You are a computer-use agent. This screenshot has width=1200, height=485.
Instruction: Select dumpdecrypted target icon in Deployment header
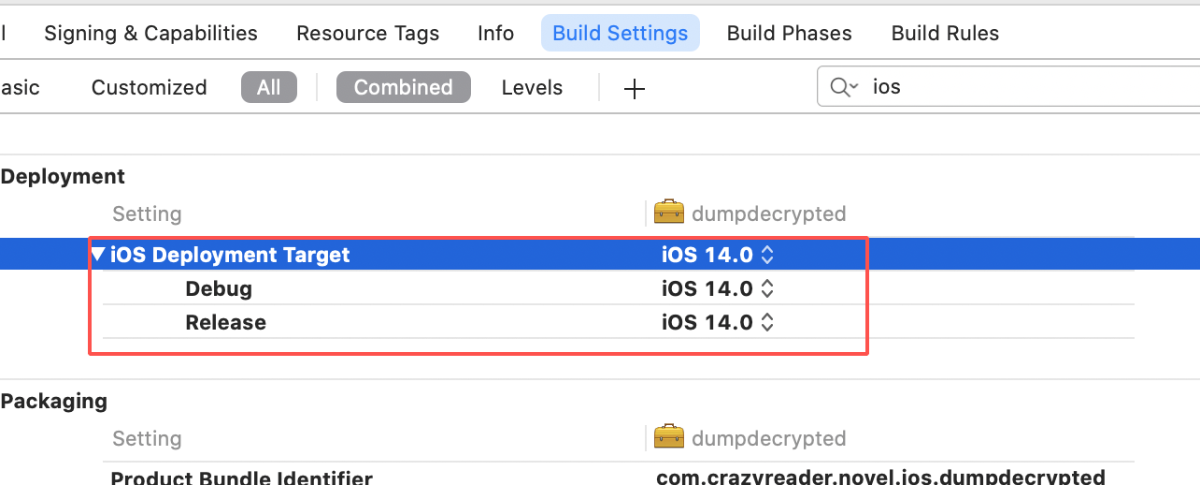tap(669, 213)
